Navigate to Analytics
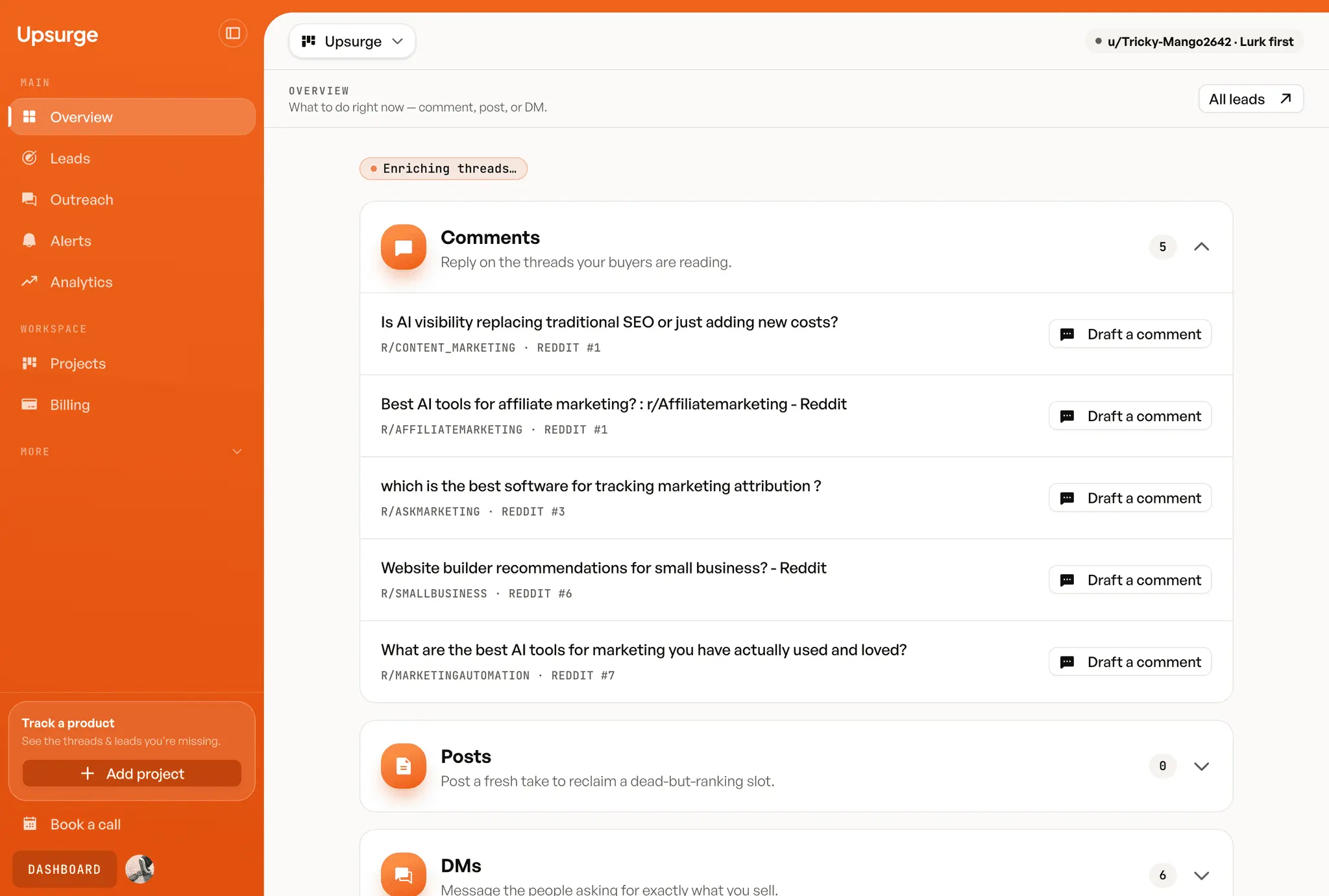 [132, 282]
